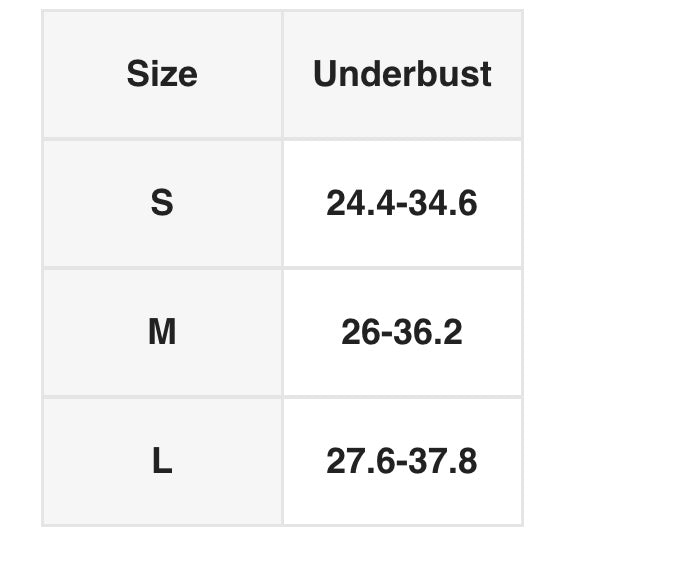
Task: Click the size label beside 24.4-34.6
Action: pyautogui.click(x=162, y=203)
